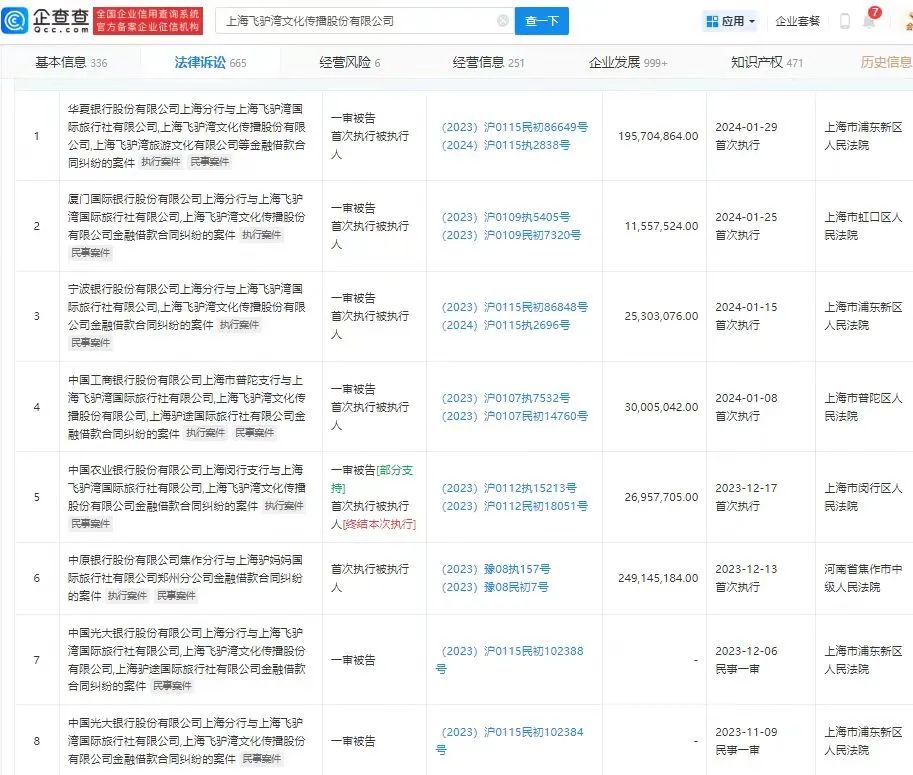
Task: Open case number (2023)沪0109执5405号
Action: (x=505, y=217)
